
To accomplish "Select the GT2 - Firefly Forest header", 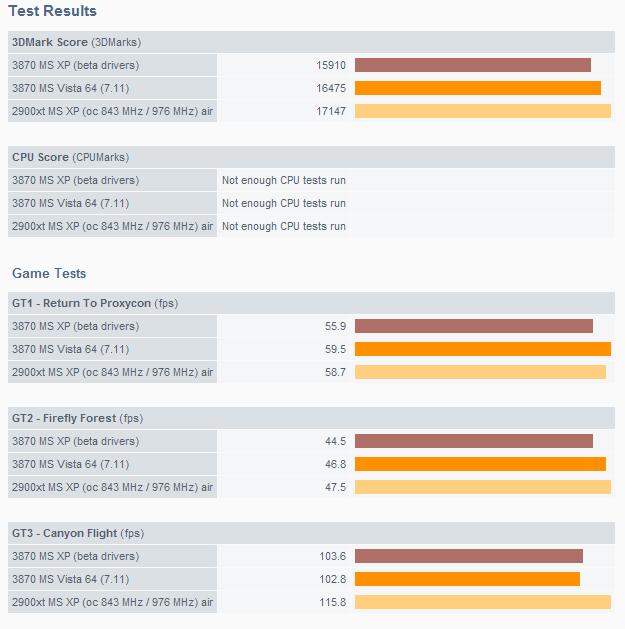I will click(x=78, y=418).
